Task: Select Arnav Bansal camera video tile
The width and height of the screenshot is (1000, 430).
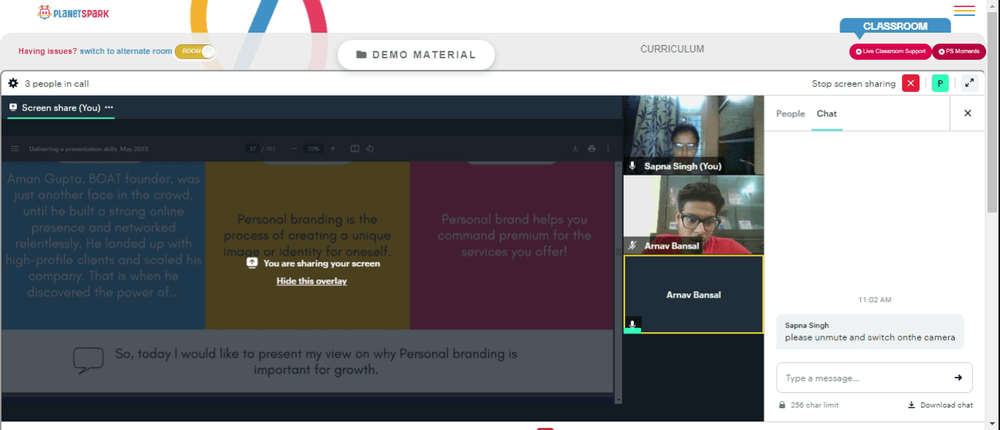Action: pyautogui.click(x=693, y=215)
